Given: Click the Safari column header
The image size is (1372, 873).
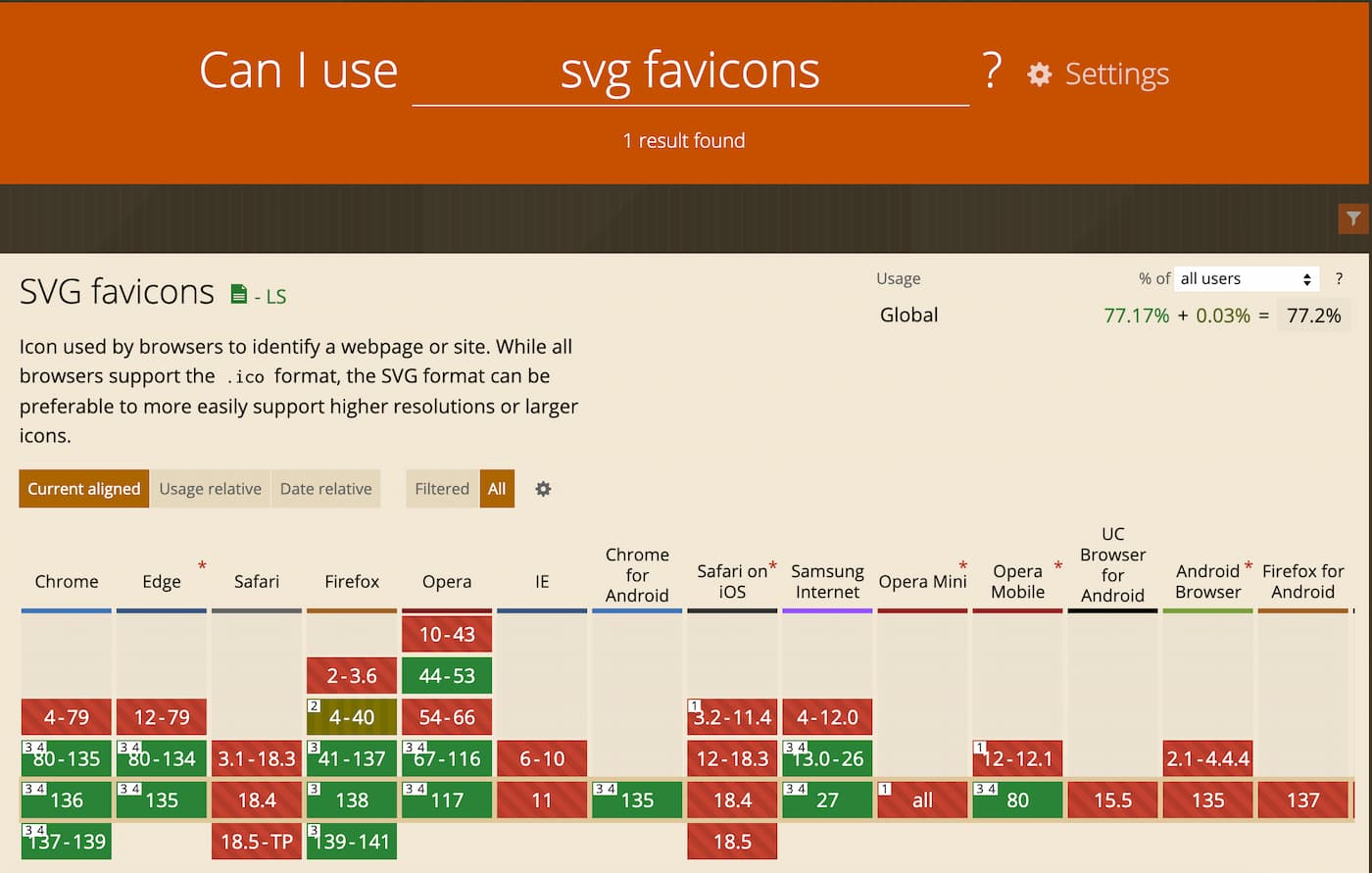Looking at the screenshot, I should pos(257,582).
